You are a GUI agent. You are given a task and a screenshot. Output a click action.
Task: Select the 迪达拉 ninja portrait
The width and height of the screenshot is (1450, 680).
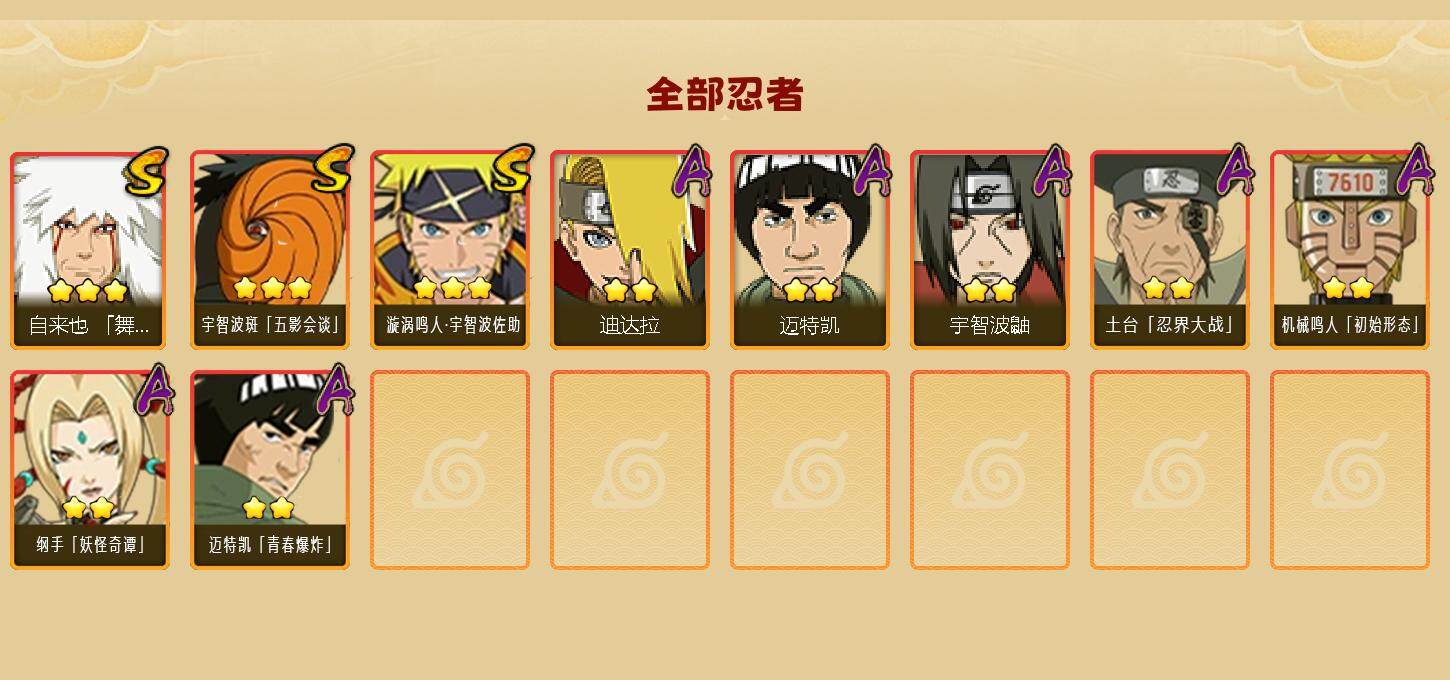pyautogui.click(x=630, y=250)
